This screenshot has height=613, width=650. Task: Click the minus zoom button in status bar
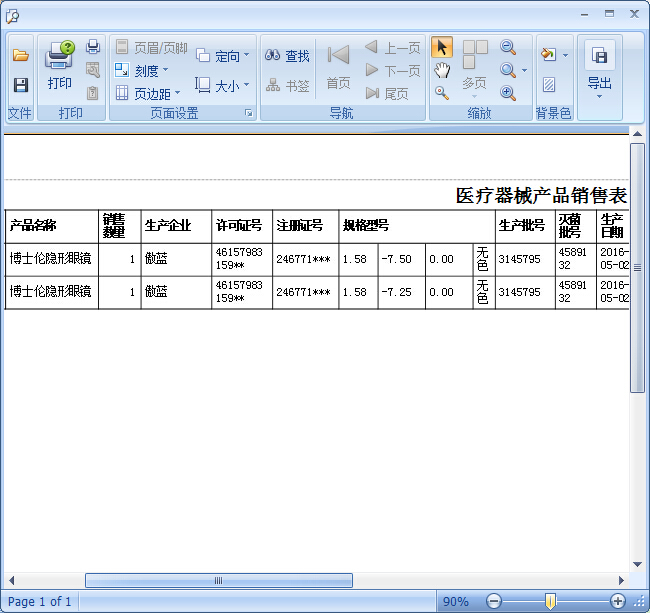click(493, 601)
